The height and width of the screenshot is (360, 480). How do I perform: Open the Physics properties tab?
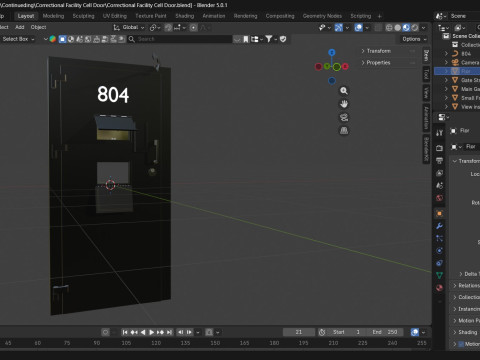[x=439, y=251]
